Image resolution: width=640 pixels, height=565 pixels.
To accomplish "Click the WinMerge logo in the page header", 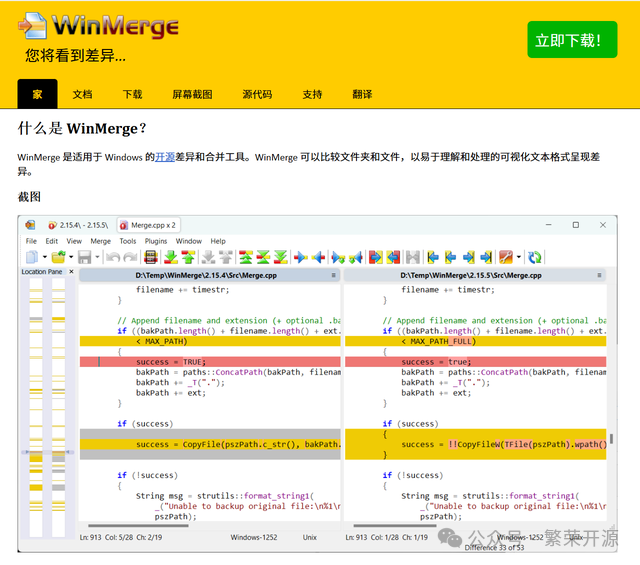I will coord(99,26).
